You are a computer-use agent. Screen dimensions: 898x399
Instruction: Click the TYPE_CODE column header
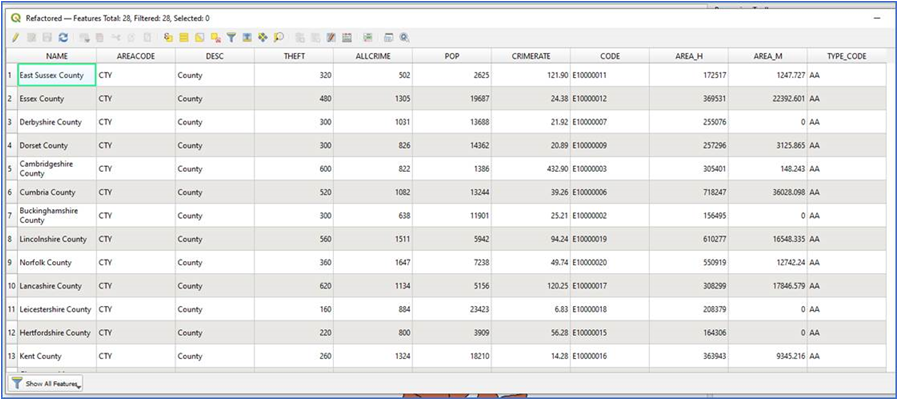(x=846, y=56)
